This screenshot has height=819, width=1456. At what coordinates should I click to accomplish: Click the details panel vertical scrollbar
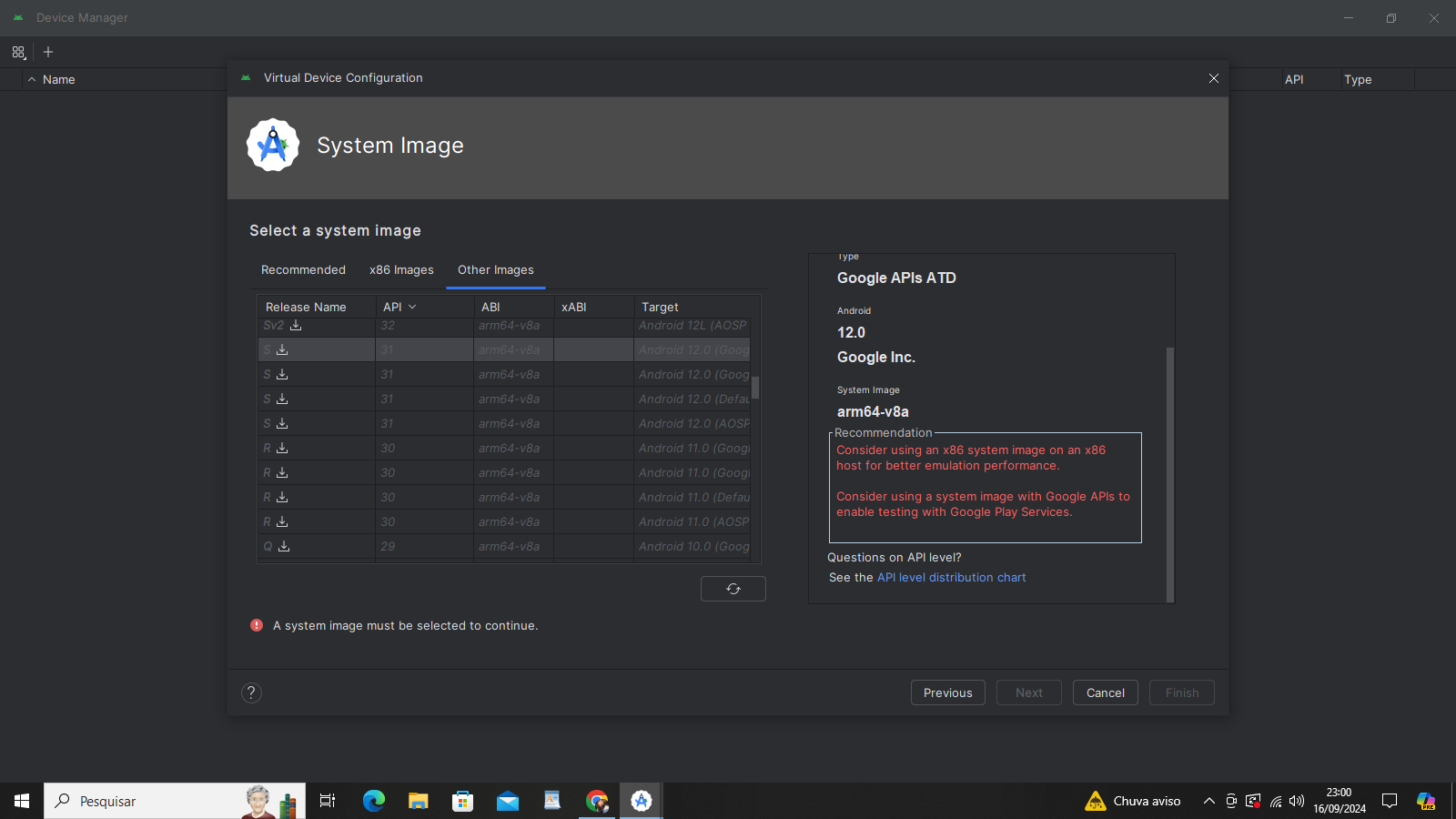1170,473
